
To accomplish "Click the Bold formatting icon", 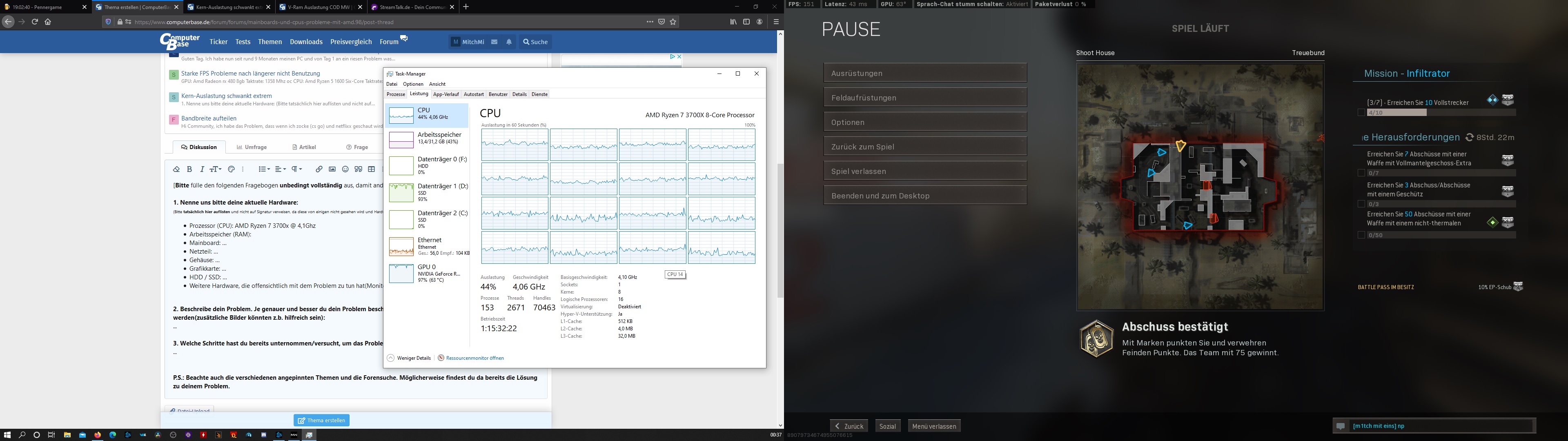I will click(x=189, y=169).
